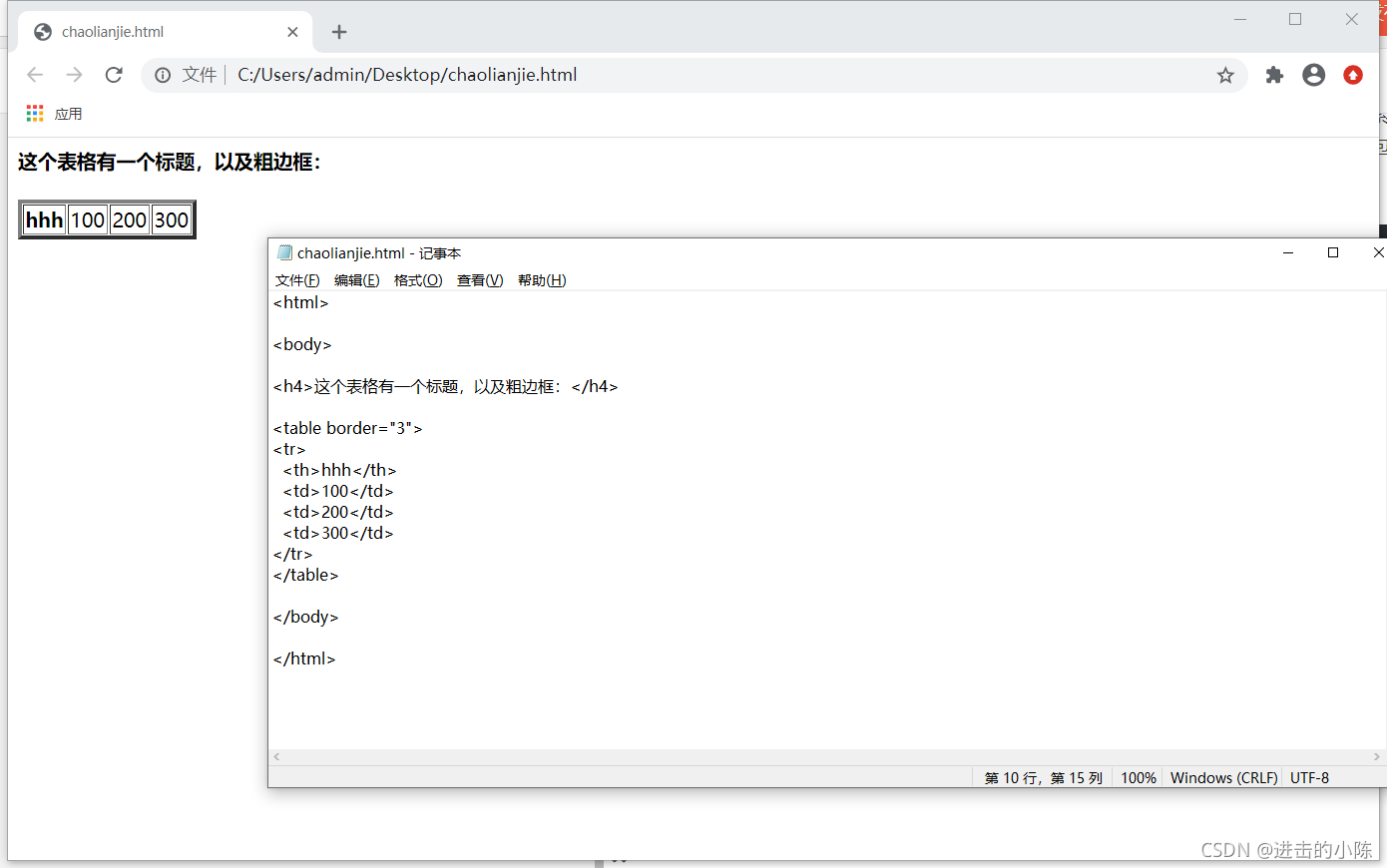This screenshot has height=868, width=1387.
Task: Click the <td>300</td> line in Notepad
Action: tap(338, 533)
